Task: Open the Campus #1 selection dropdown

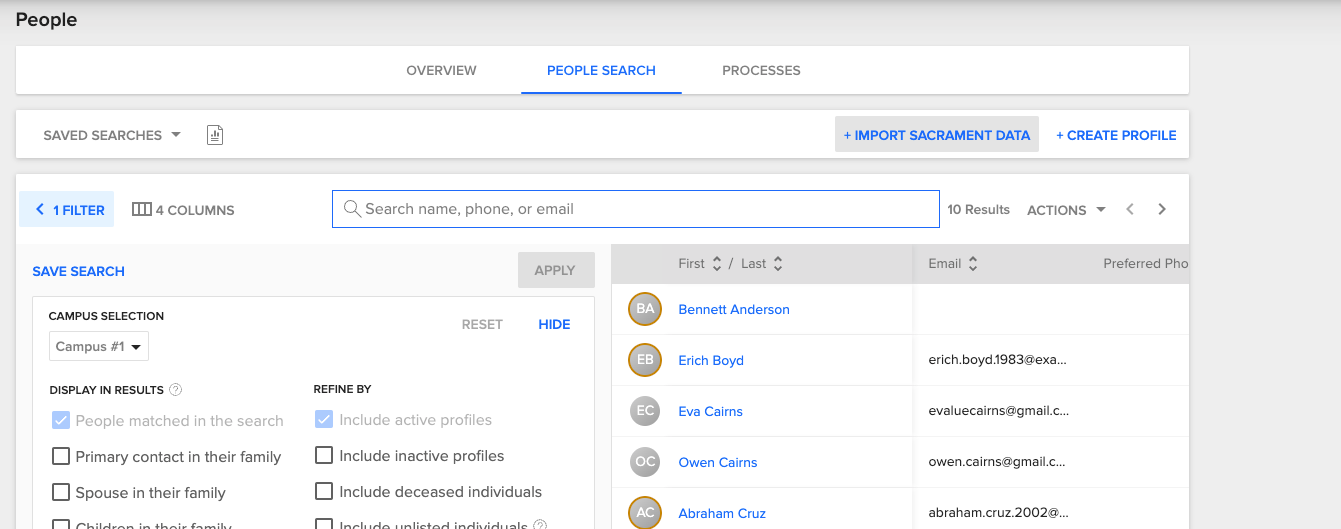Action: [x=99, y=347]
